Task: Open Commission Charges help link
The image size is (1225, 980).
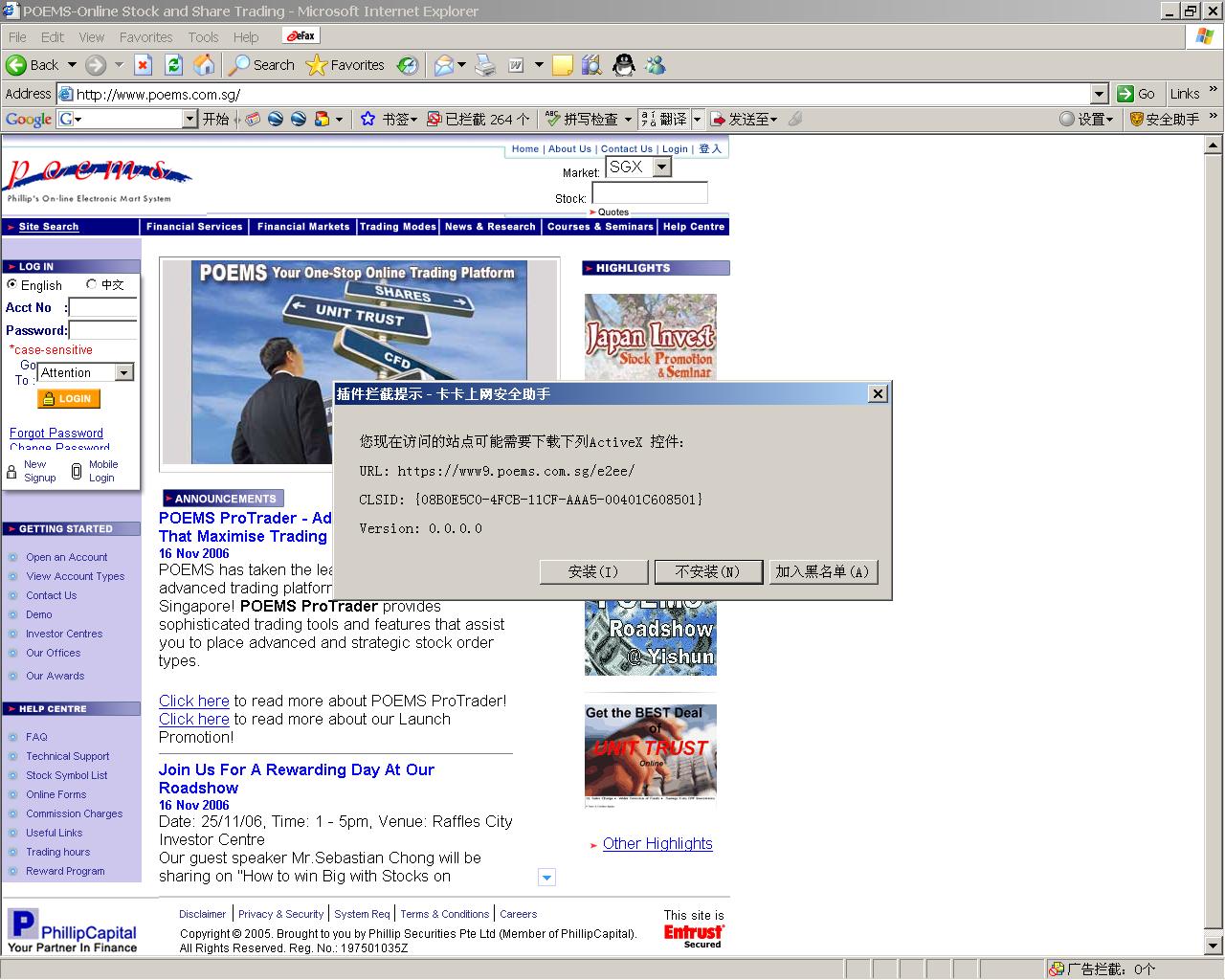Action: (75, 813)
